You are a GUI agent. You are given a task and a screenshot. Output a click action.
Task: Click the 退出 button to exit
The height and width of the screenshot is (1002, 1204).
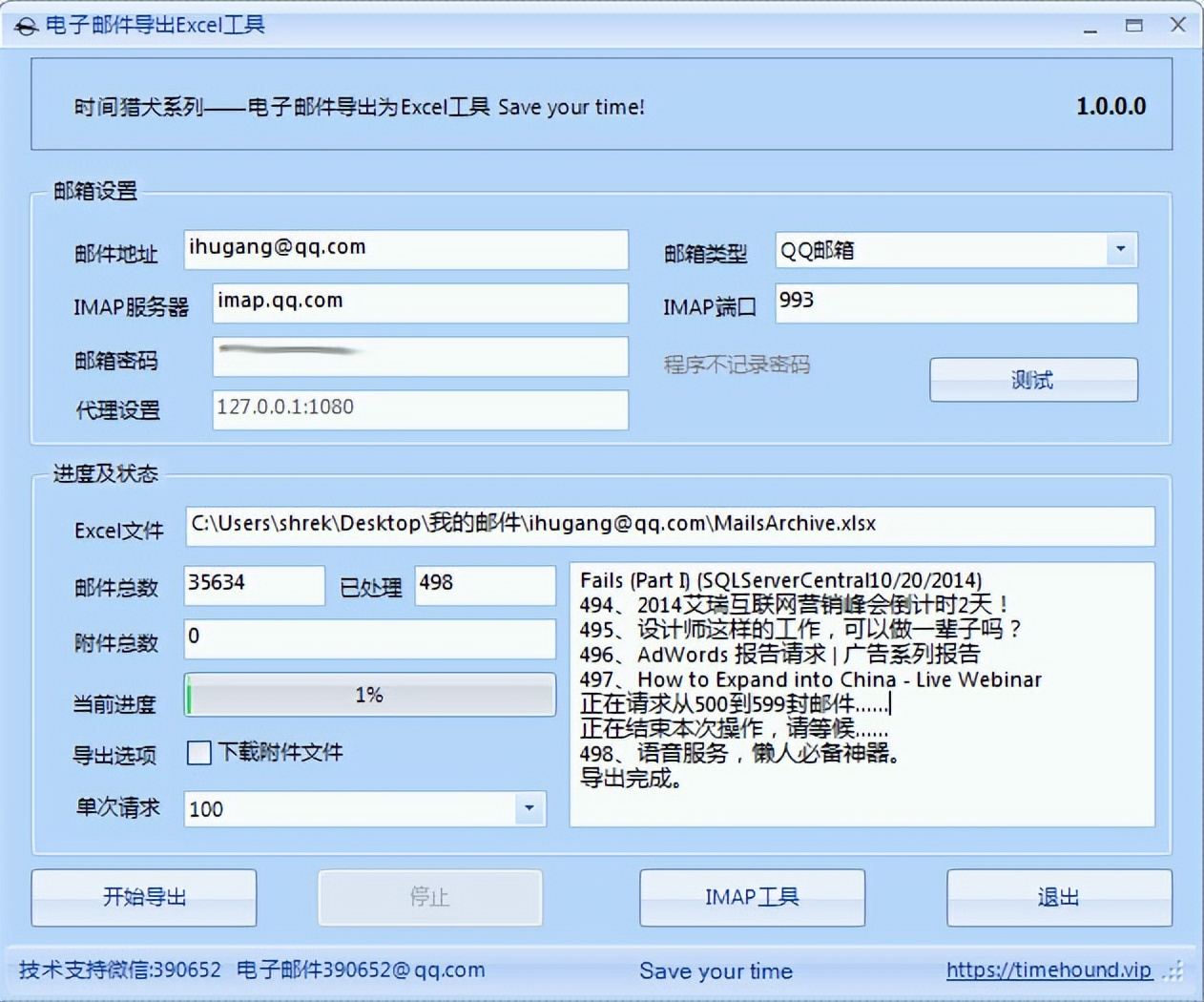(x=1059, y=897)
